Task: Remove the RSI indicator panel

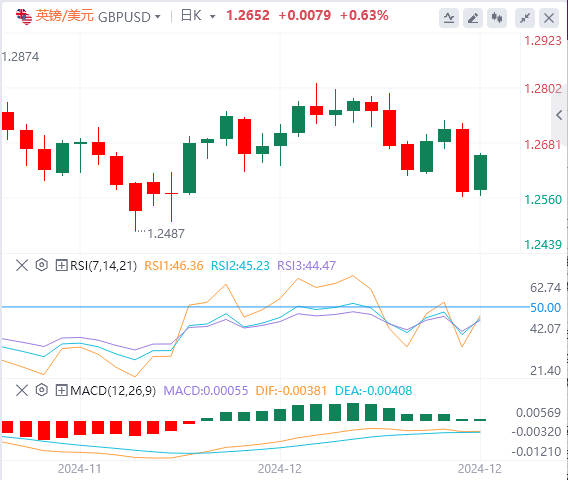Action: point(22,266)
